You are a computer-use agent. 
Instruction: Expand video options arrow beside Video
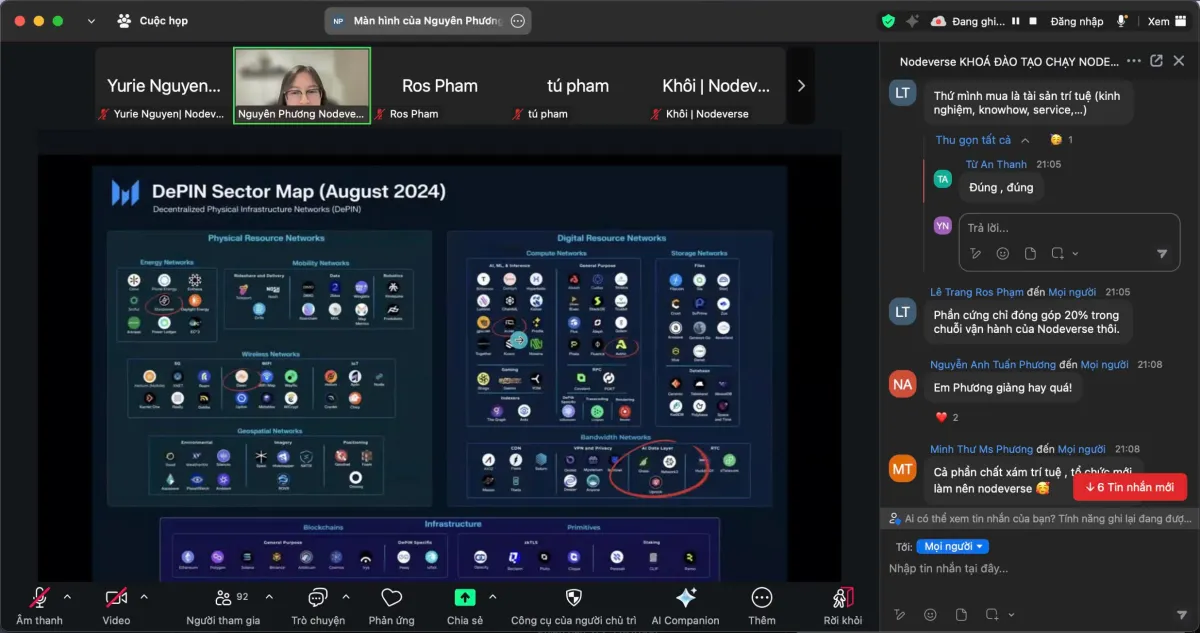coord(144,597)
